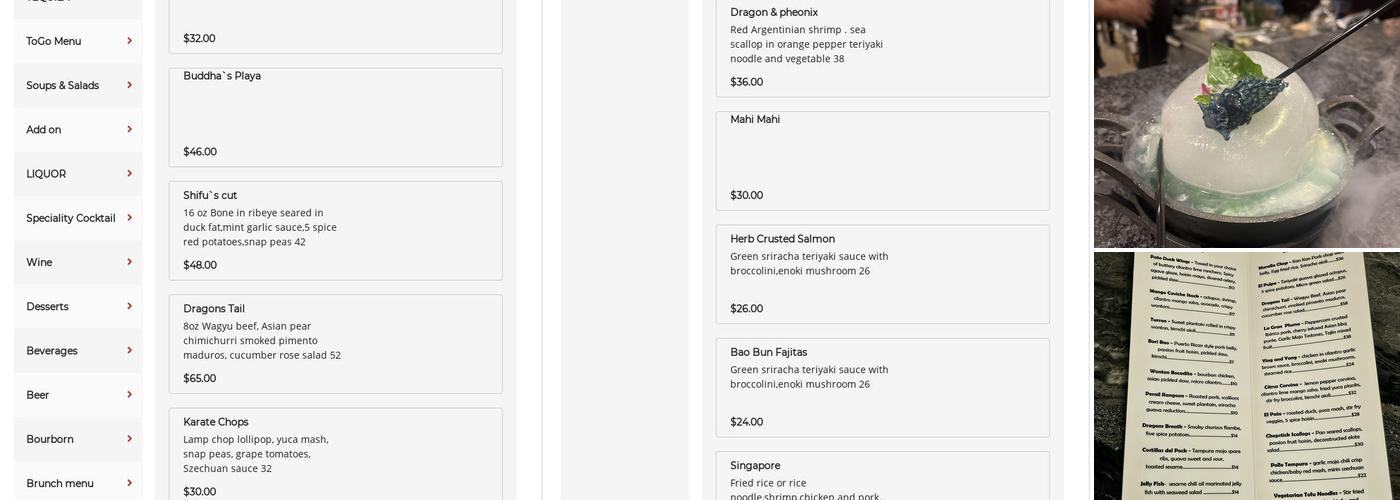Select the Wine menu category
The image size is (1400, 500).
tap(39, 262)
